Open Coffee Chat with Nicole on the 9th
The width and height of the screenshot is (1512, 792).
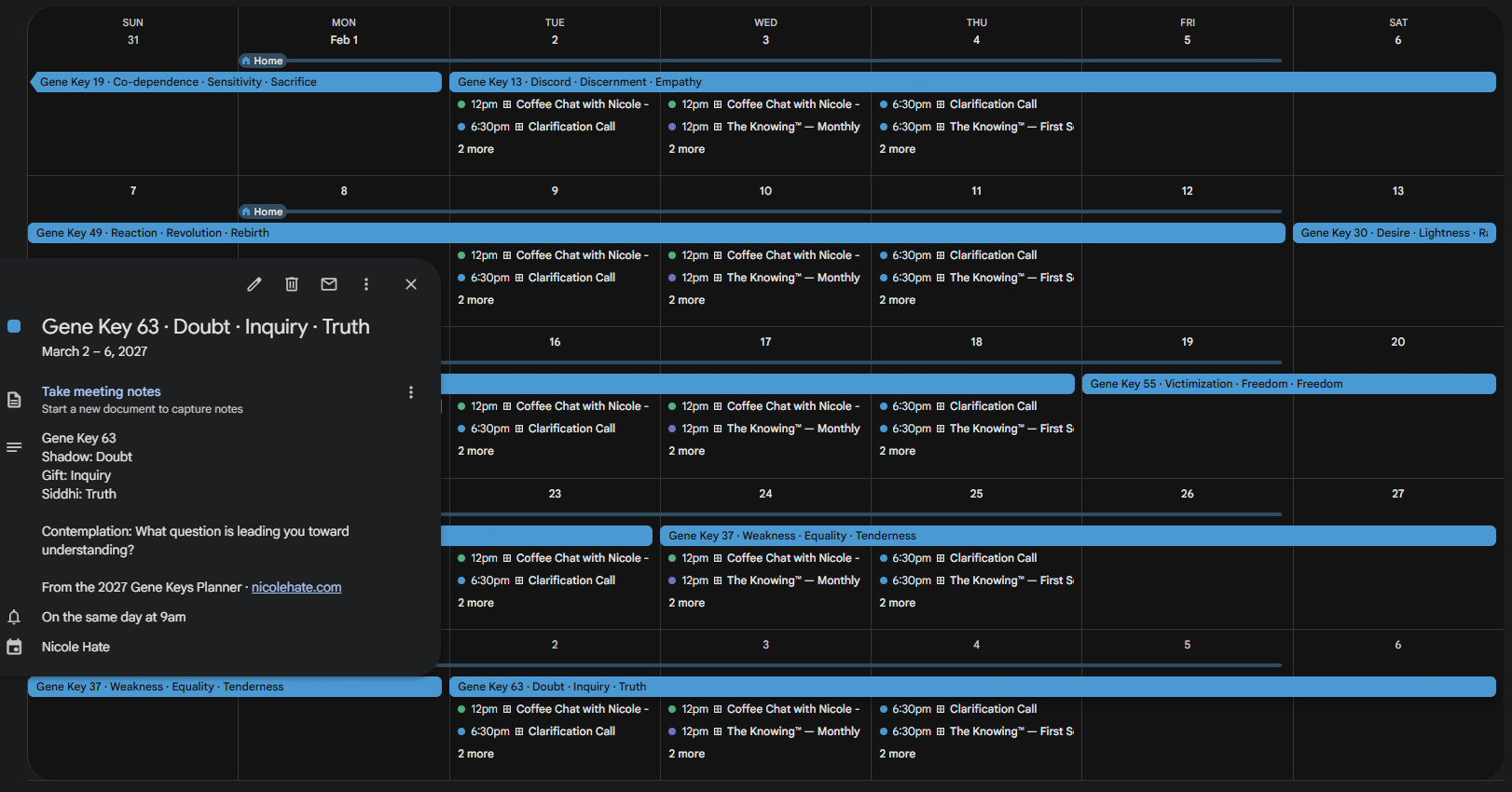(x=554, y=255)
